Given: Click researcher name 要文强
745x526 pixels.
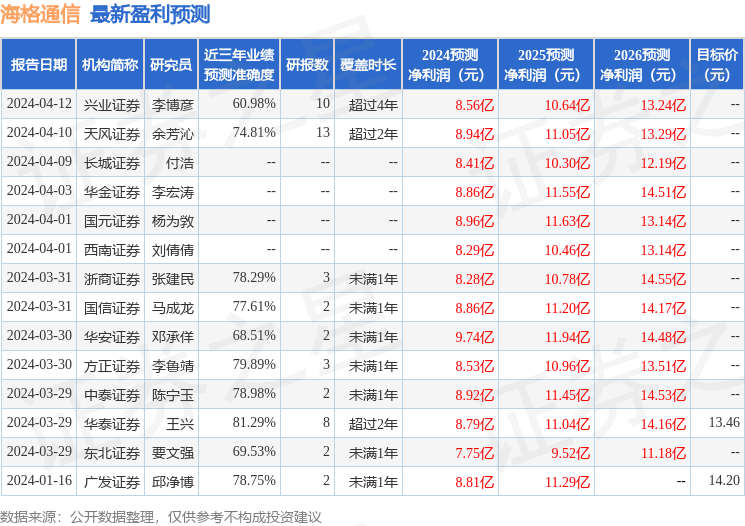Looking at the screenshot, I should (x=172, y=453).
